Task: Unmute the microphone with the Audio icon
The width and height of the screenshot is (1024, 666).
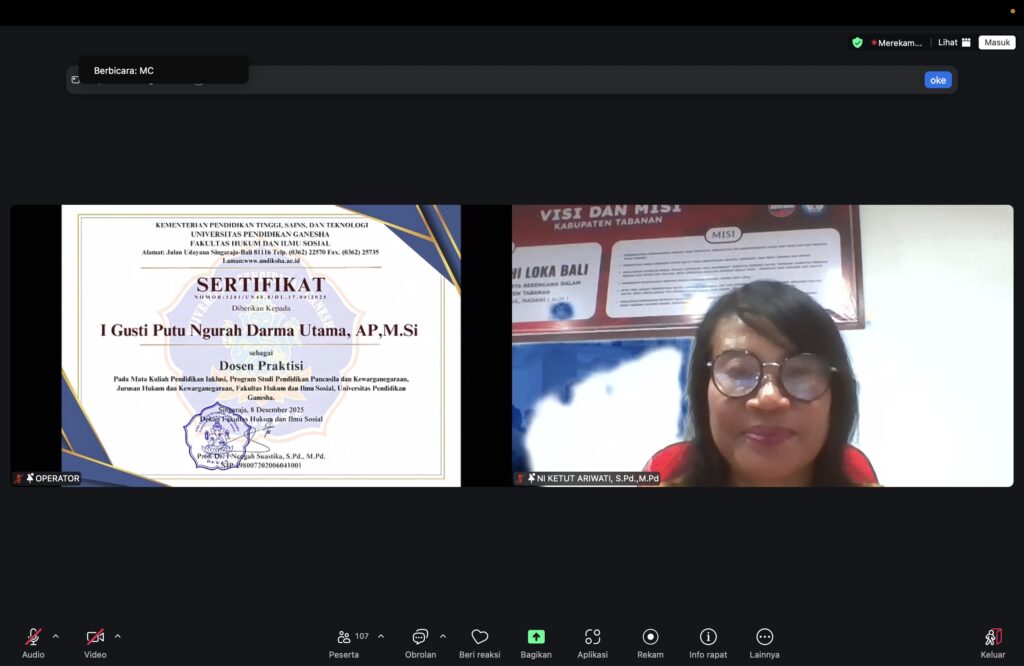Action: pos(33,637)
